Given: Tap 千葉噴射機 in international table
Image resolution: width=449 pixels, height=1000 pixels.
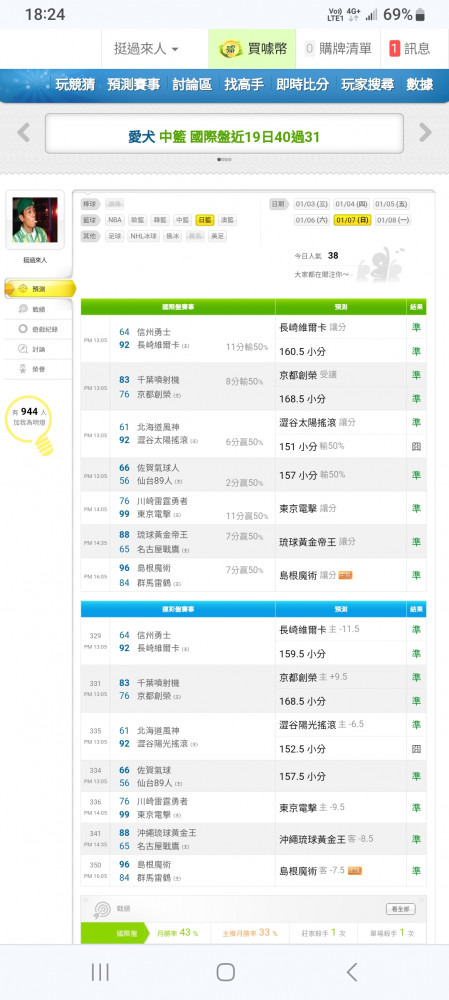Looking at the screenshot, I should point(158,379).
